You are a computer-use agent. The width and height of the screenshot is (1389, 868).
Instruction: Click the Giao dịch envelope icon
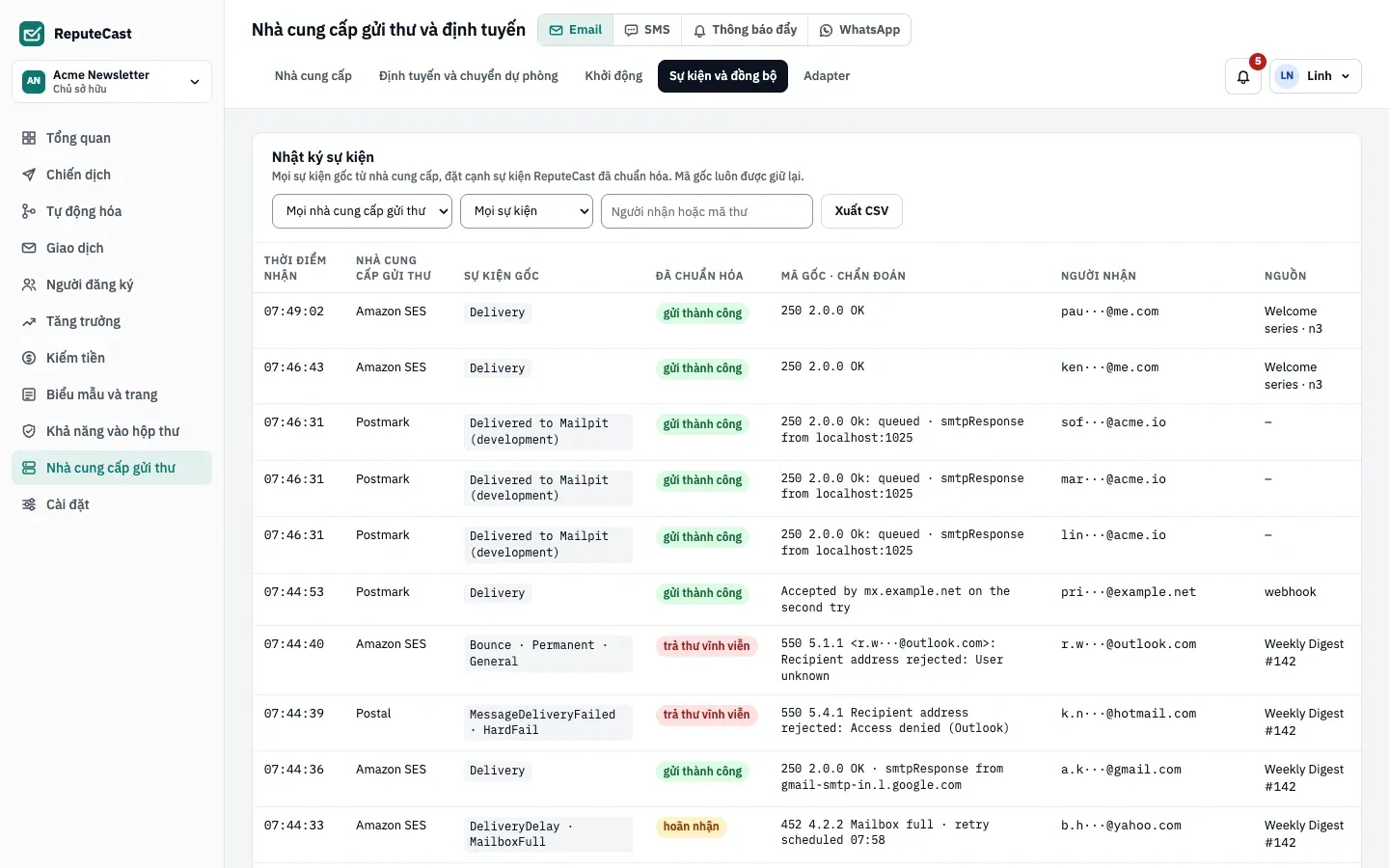pos(29,248)
